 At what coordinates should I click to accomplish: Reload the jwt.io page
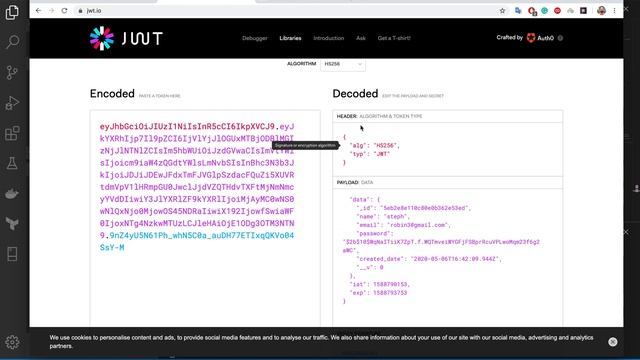[x=64, y=11]
